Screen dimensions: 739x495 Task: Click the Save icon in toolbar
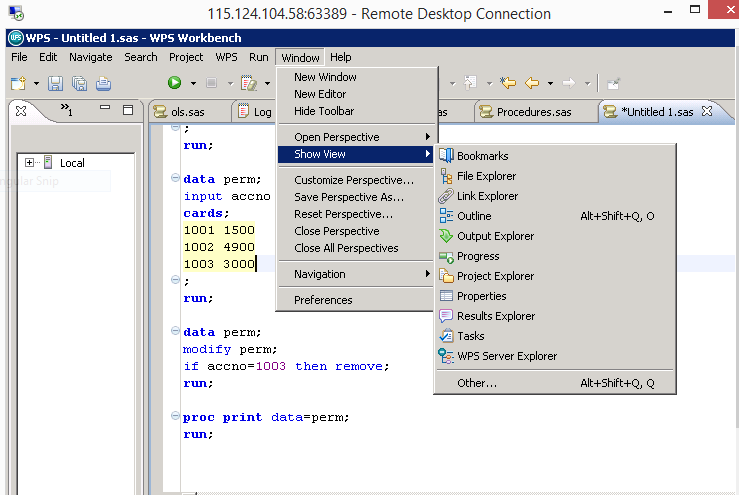55,84
